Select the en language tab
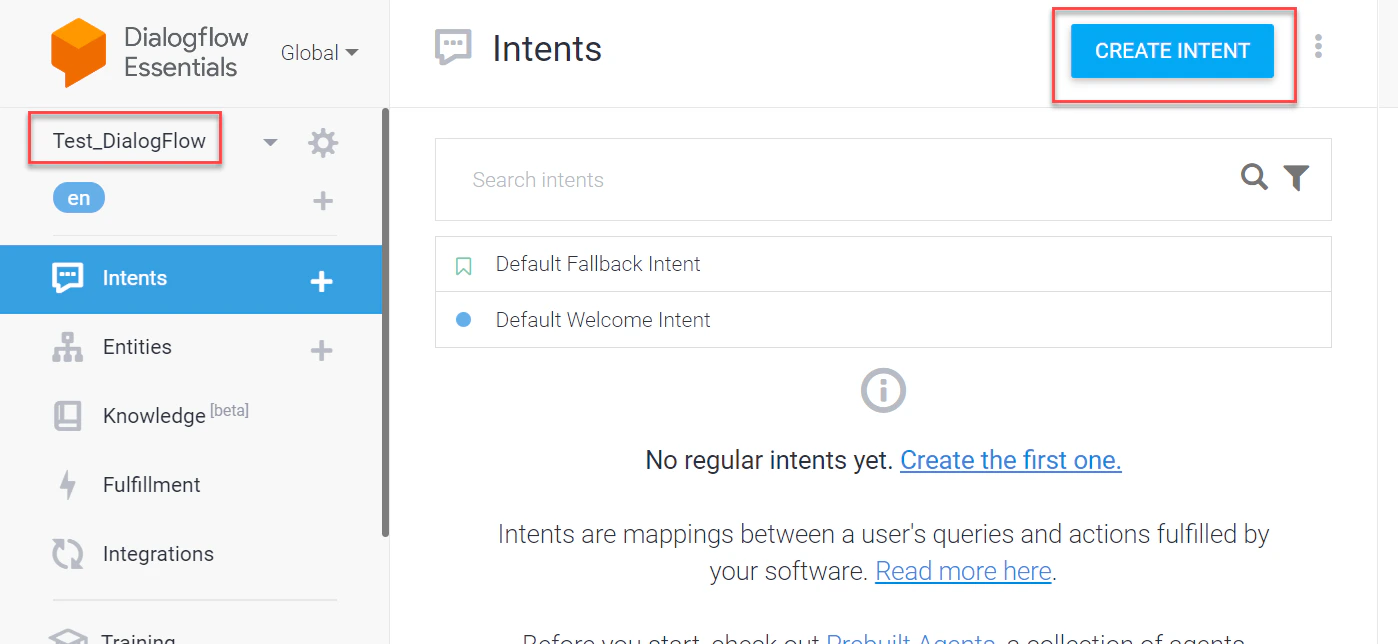The image size is (1398, 644). pos(78,197)
